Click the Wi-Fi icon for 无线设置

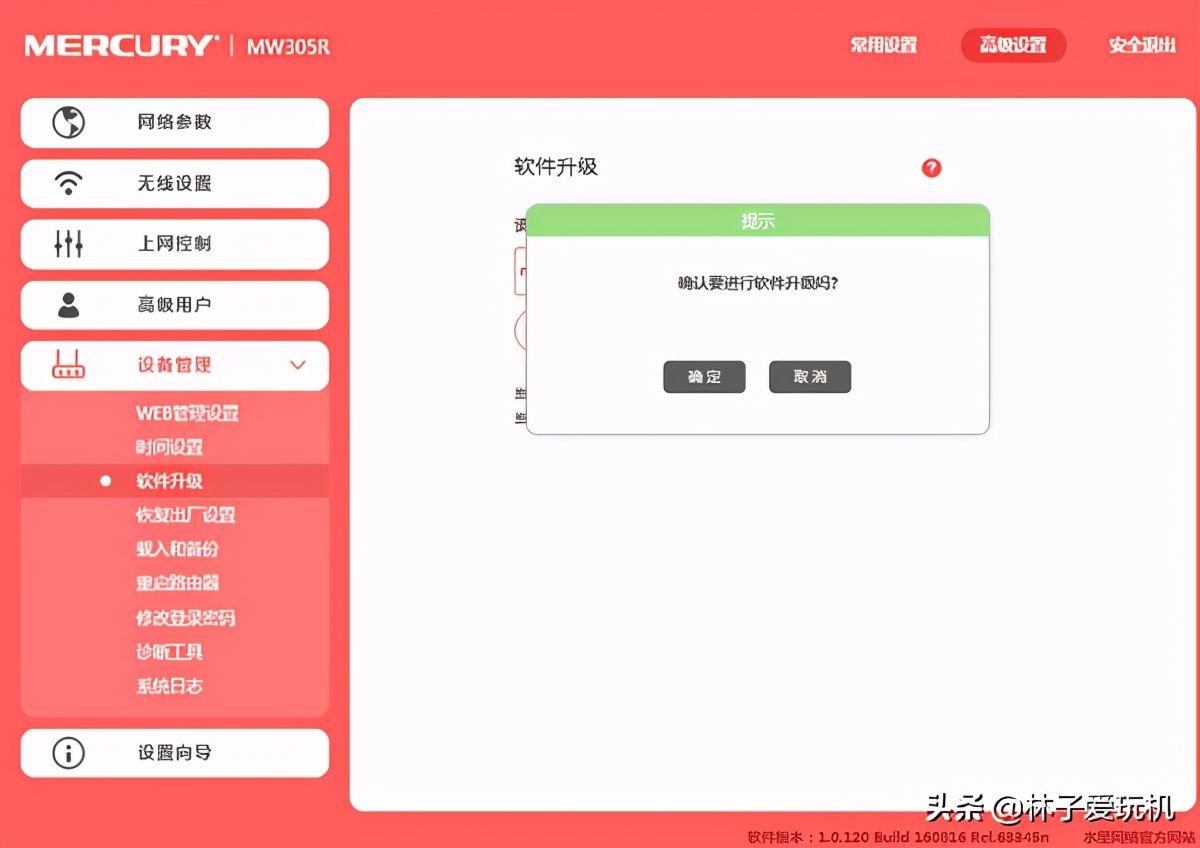pos(69,184)
